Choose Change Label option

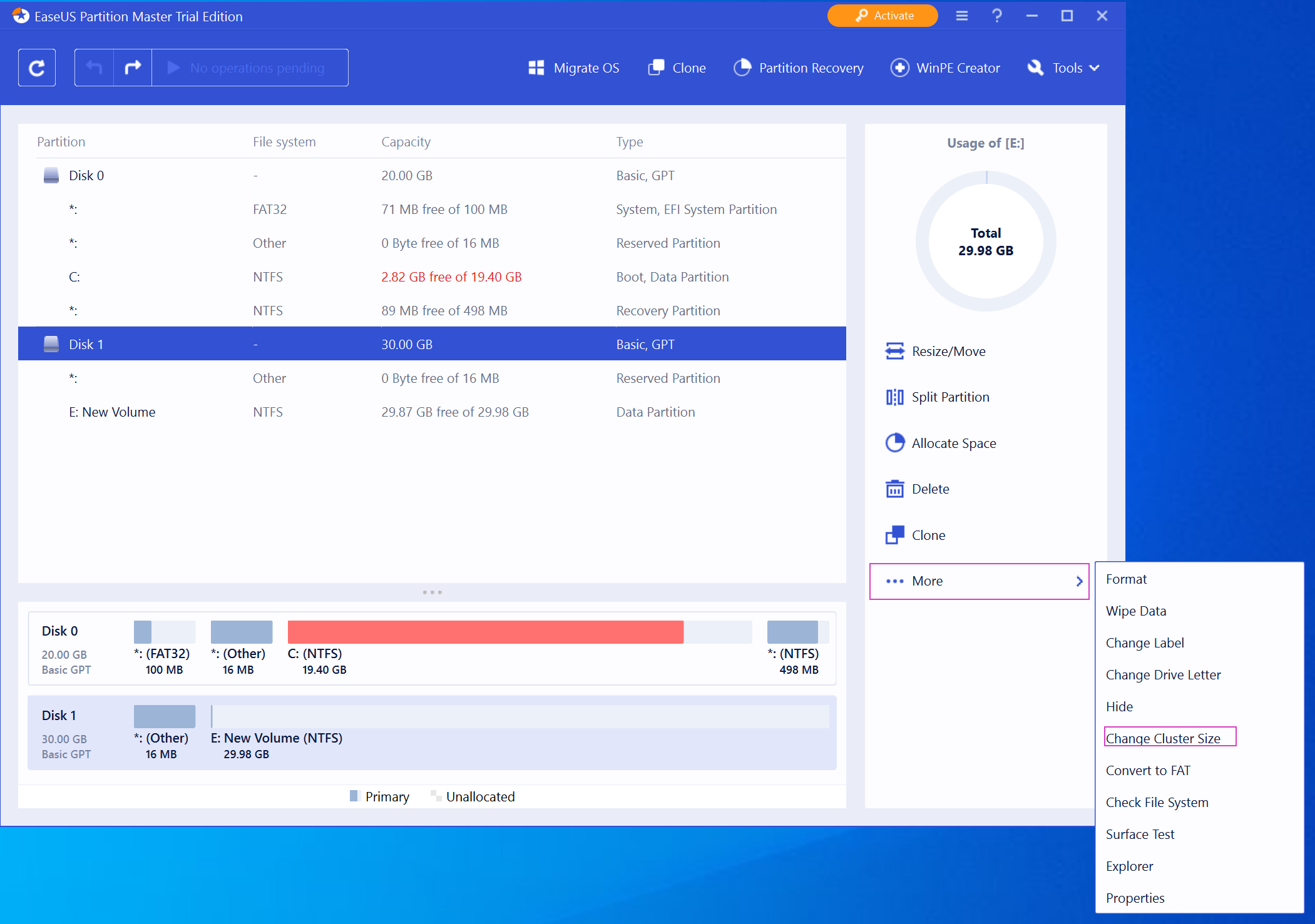[x=1145, y=643]
